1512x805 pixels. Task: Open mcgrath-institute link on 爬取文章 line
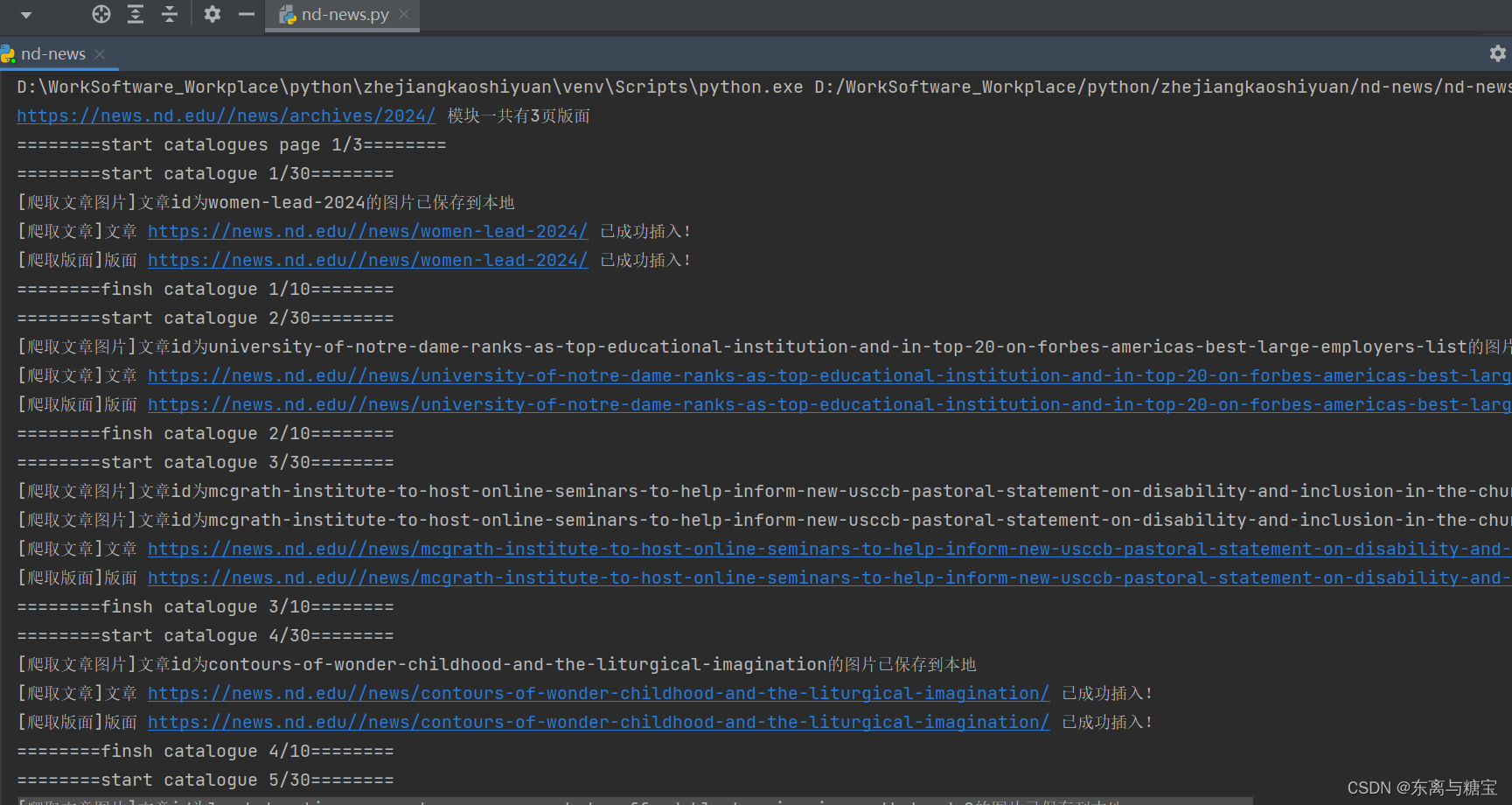(x=829, y=549)
